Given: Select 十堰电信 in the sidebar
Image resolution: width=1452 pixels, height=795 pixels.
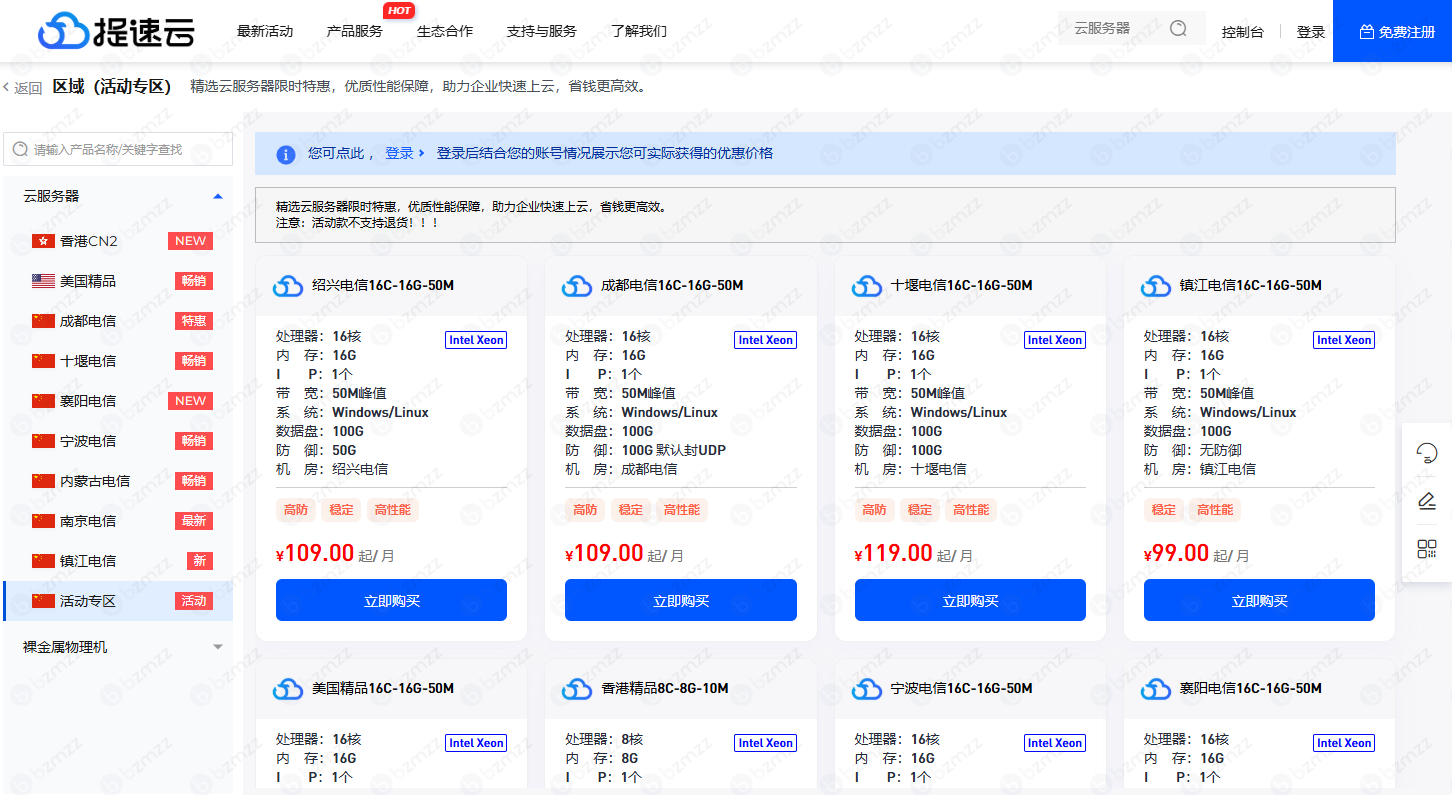Looking at the screenshot, I should 118,361.
